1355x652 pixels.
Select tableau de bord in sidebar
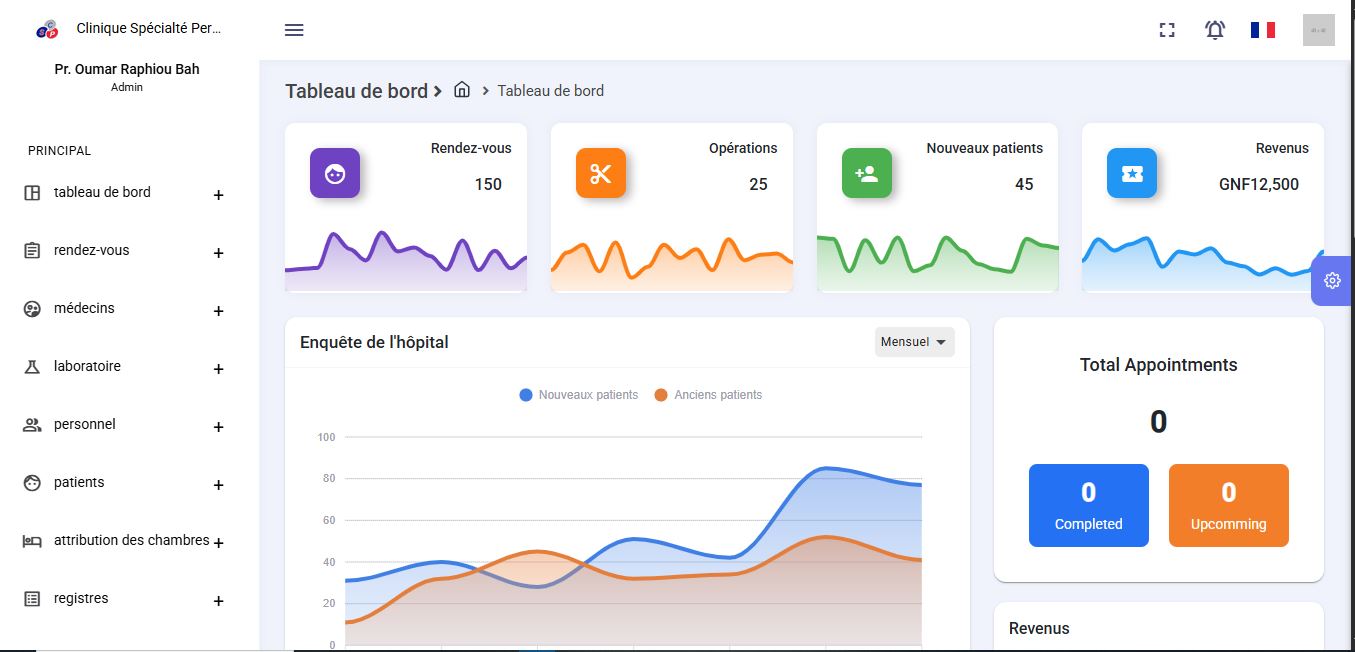click(x=102, y=193)
